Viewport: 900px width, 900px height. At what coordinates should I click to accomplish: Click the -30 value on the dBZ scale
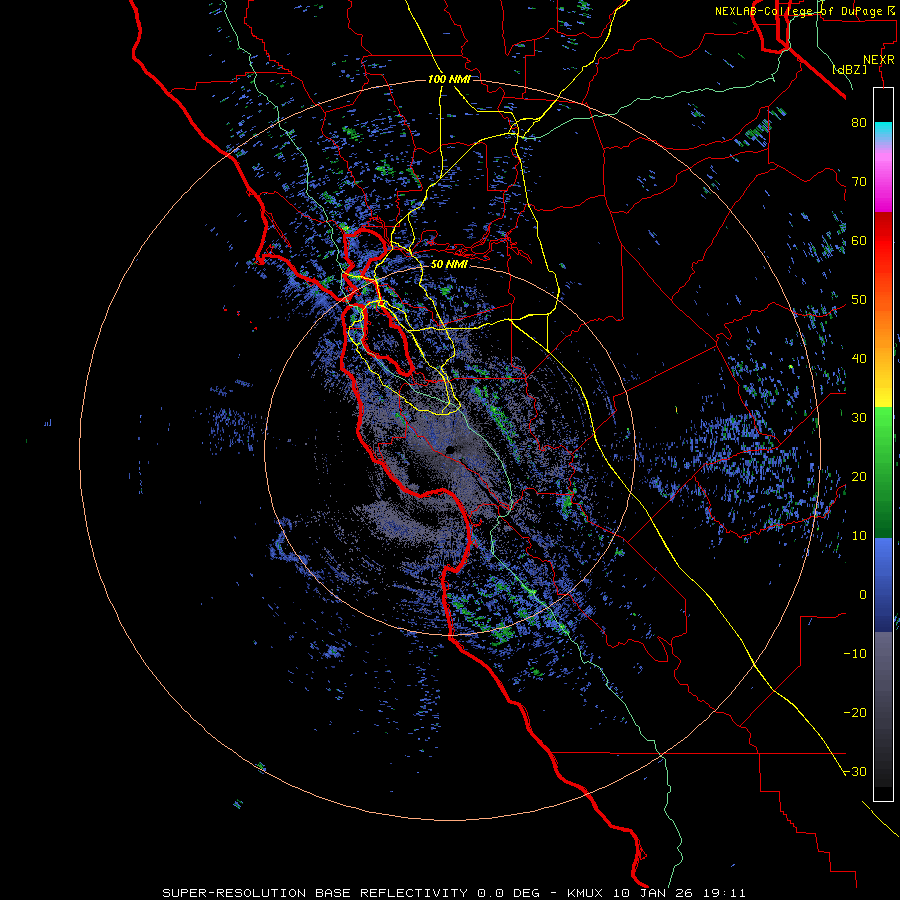point(855,771)
